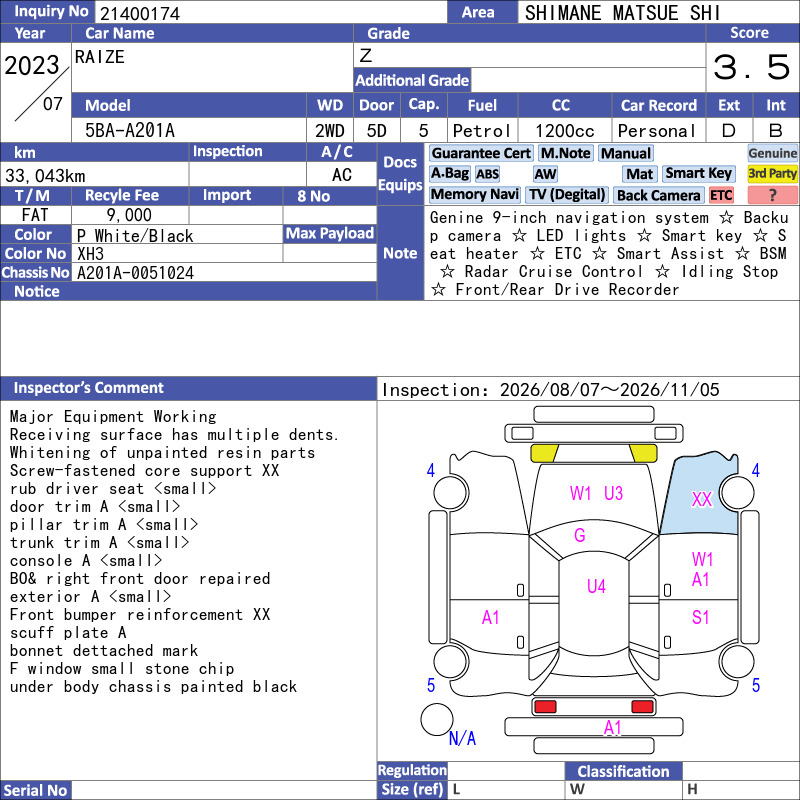800x800 pixels.
Task: Click the interior grade B
Action: click(x=776, y=131)
